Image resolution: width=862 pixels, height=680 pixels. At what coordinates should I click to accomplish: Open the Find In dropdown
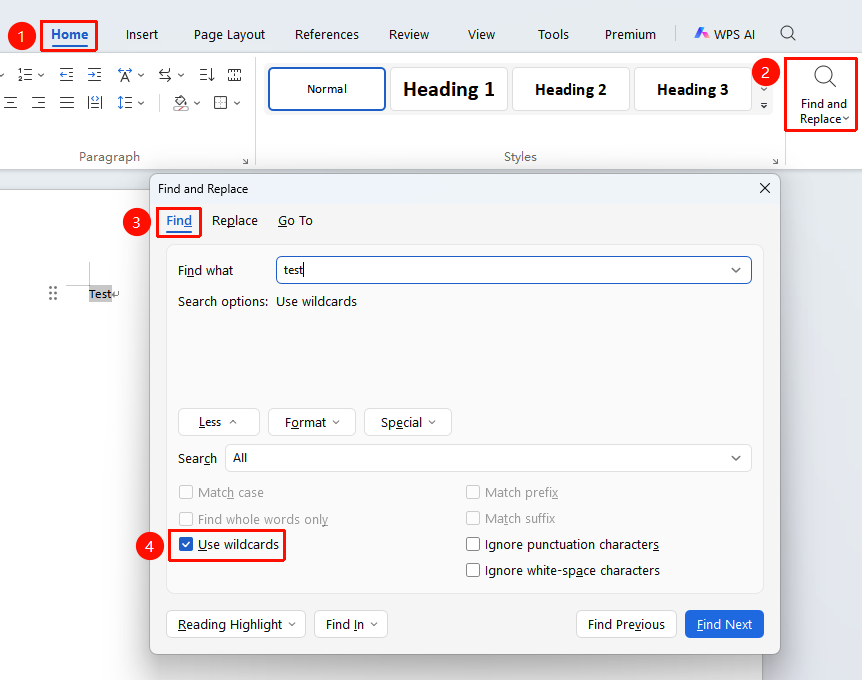(351, 624)
